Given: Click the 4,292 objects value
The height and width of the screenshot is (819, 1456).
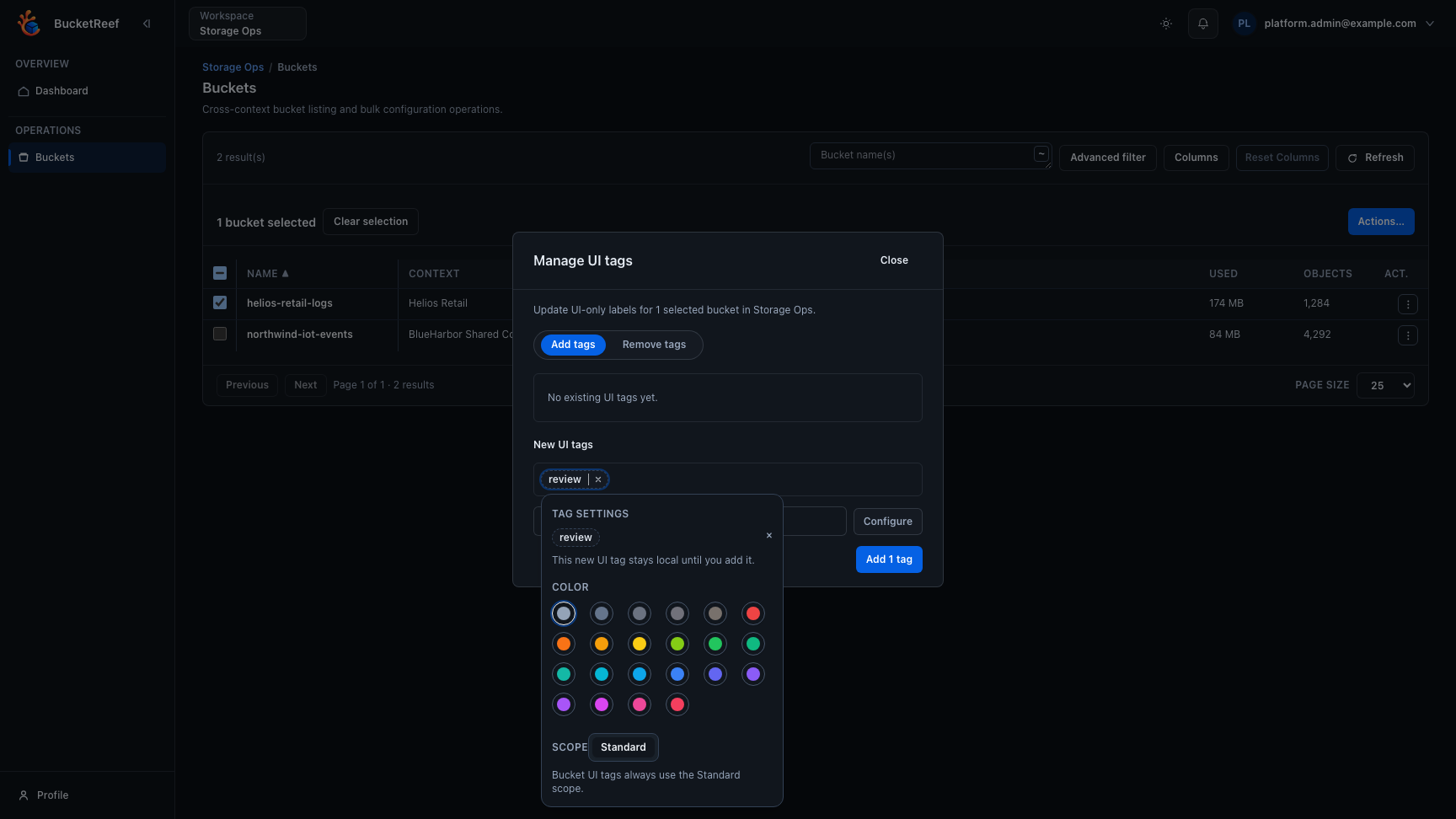Looking at the screenshot, I should tap(1317, 335).
